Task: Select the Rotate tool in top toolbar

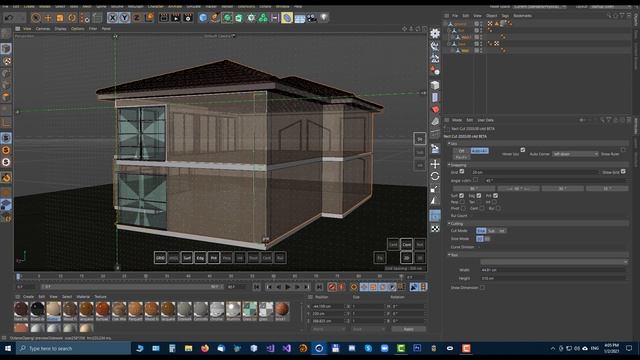Action: (x=72, y=18)
